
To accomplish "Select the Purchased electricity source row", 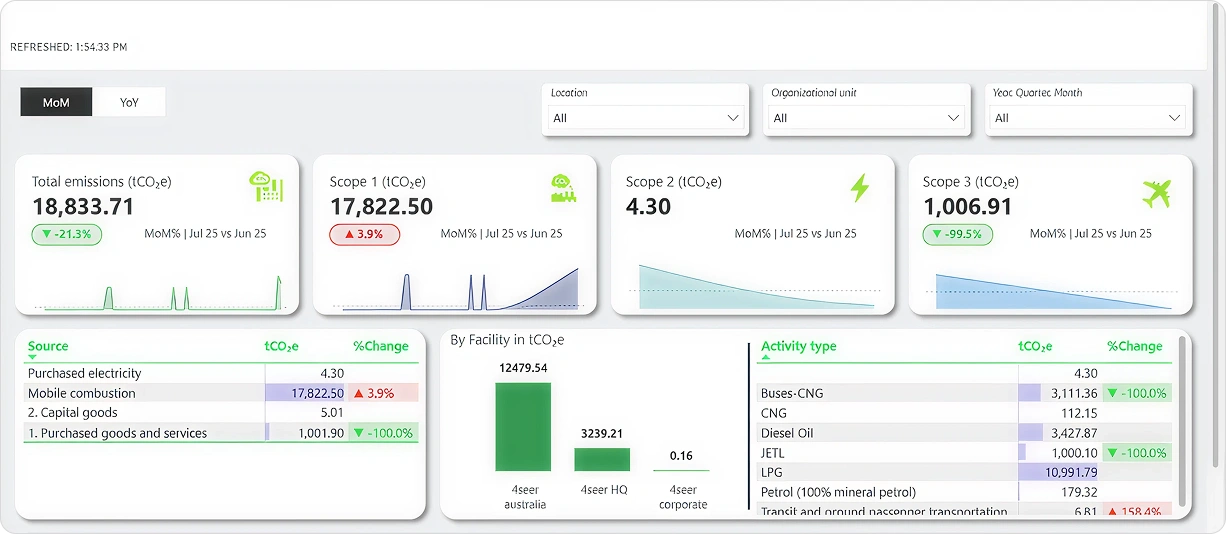I will click(85, 373).
